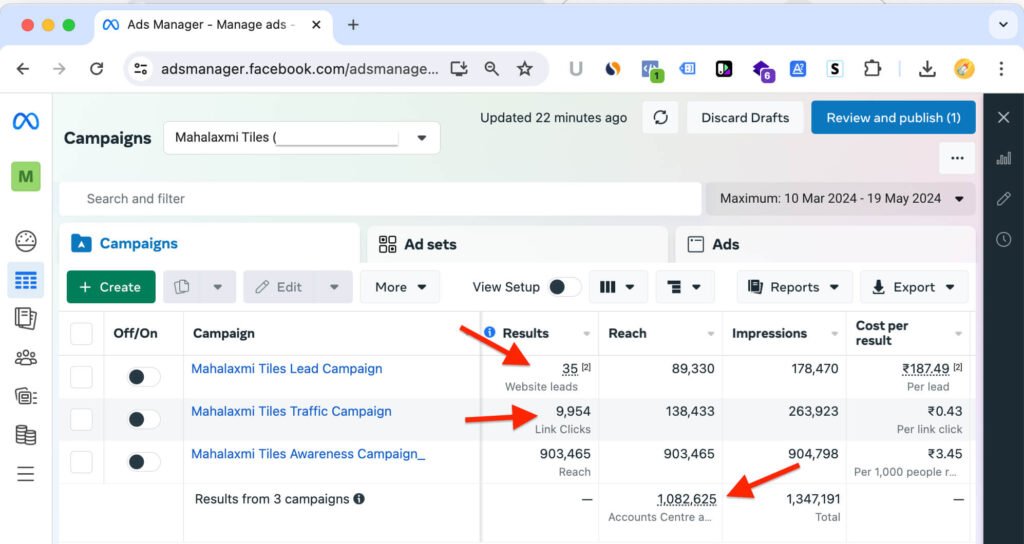Close the right side panel with X

[1004, 118]
